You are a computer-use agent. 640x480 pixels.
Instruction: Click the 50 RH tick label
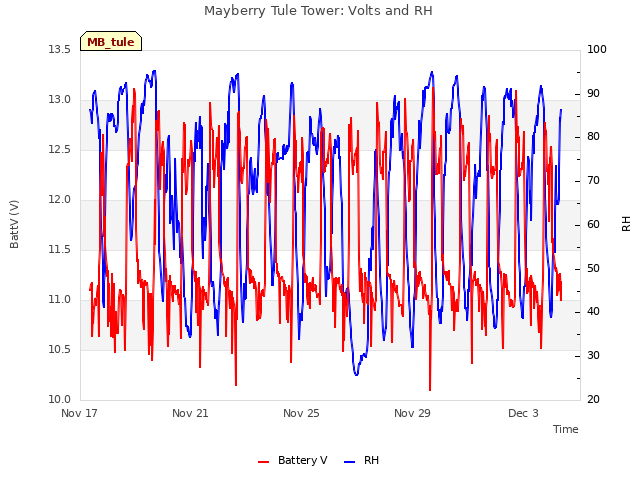[593, 269]
